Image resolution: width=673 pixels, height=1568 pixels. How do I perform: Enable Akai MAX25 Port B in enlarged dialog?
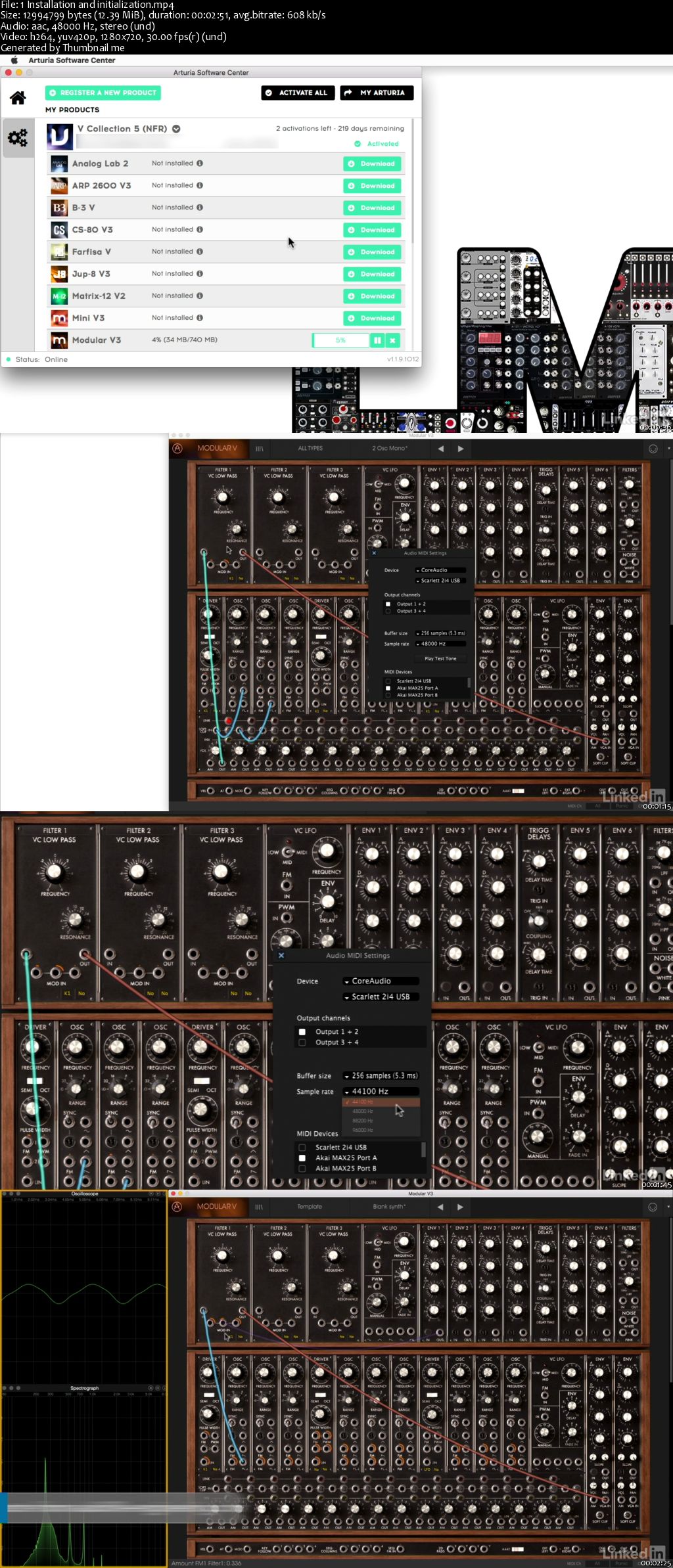click(x=302, y=1169)
